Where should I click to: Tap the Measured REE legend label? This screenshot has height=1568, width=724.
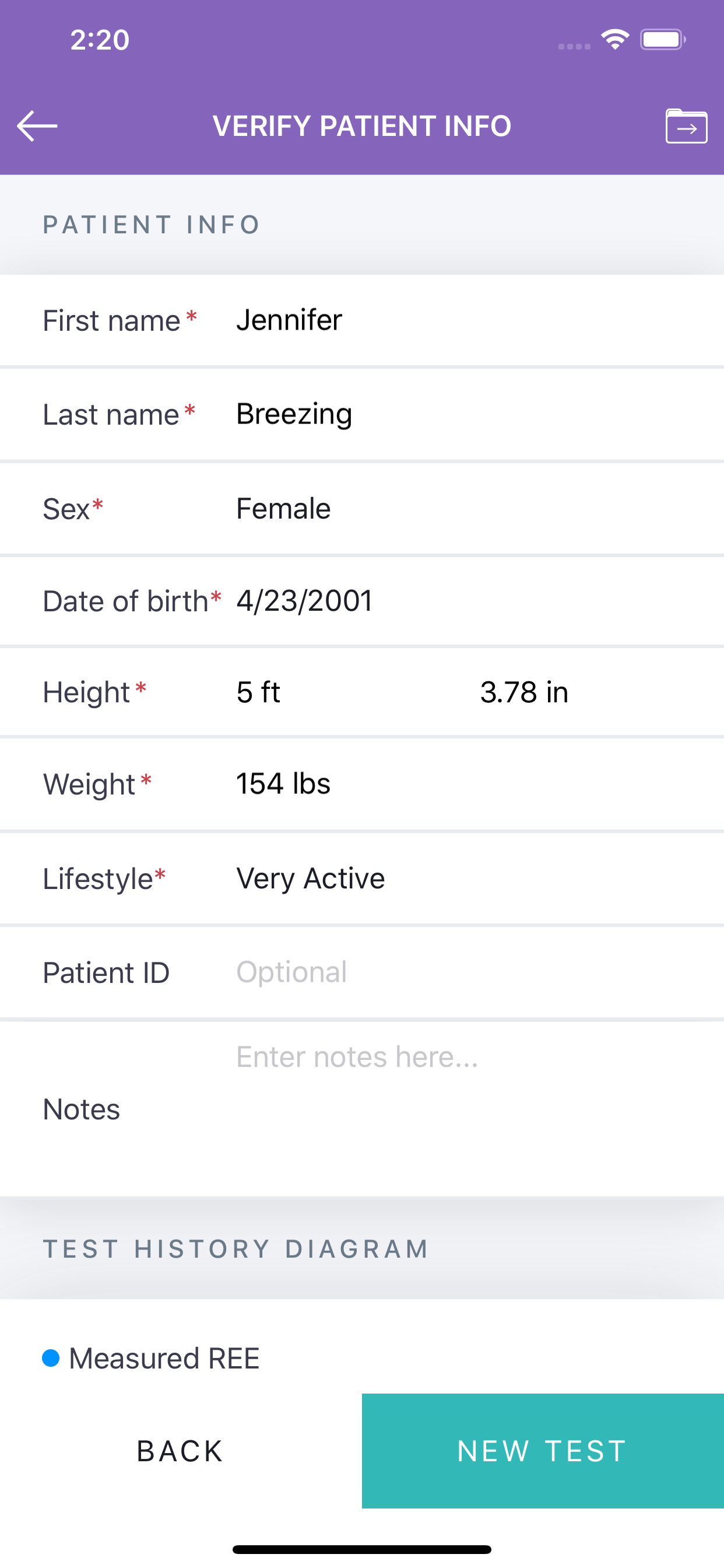pos(164,1359)
